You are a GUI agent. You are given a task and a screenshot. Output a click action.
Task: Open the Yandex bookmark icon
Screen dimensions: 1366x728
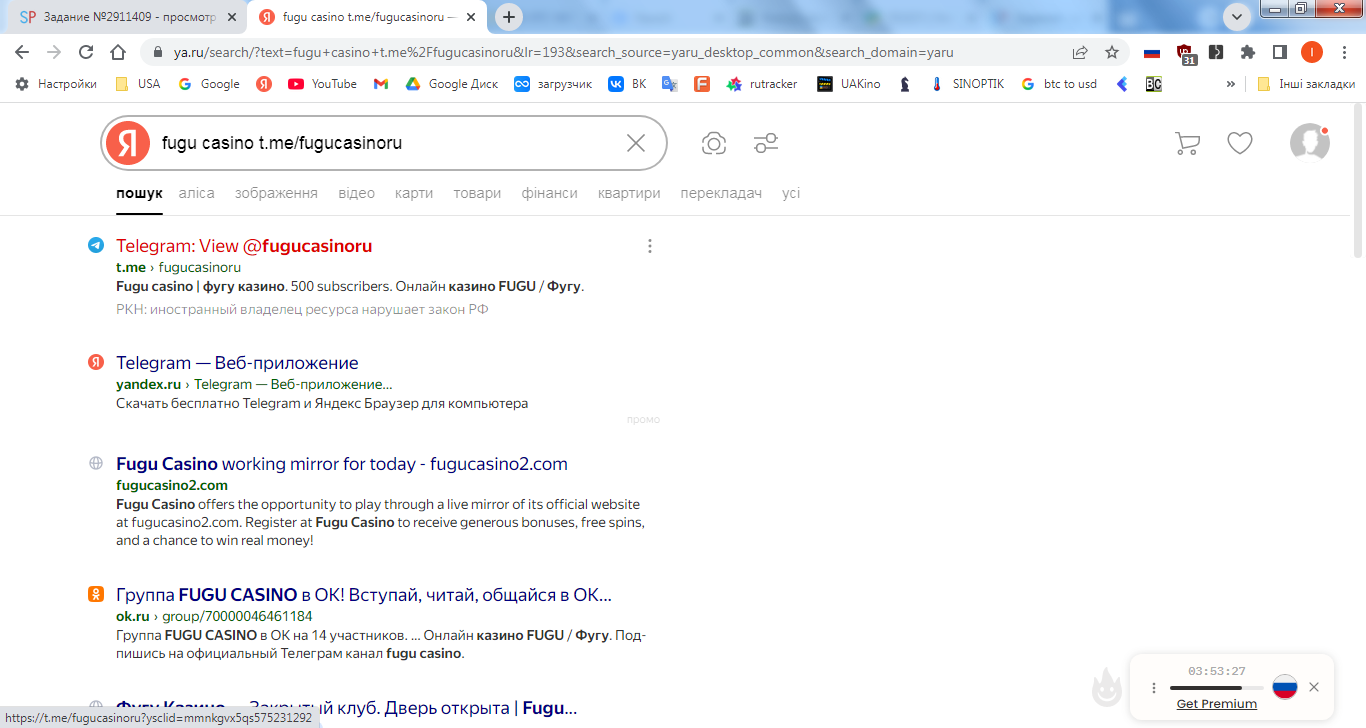[x=264, y=84]
